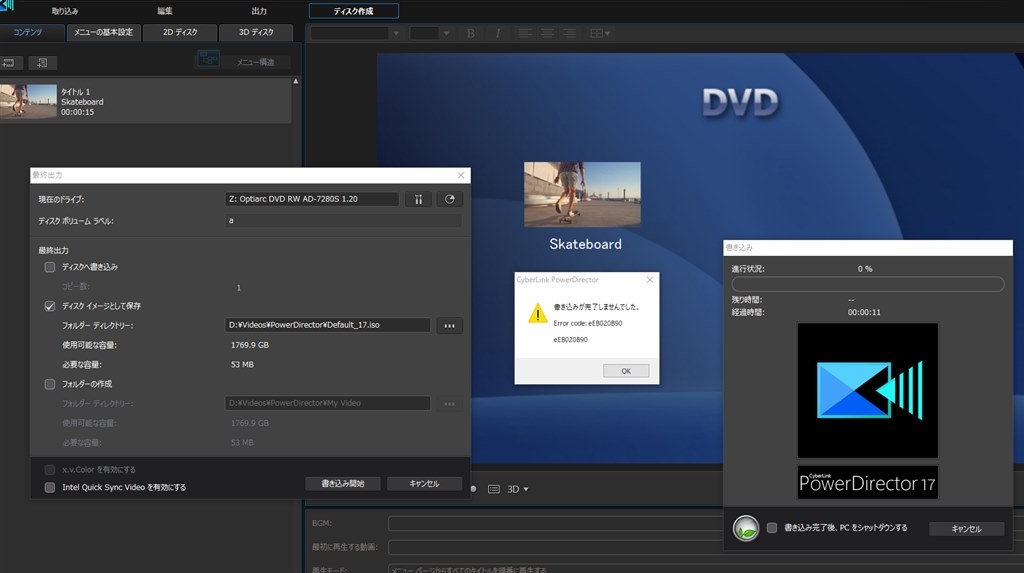Click the drive eject/tools icon beside drive field
Viewport: 1024px width, 573px height.
(x=418, y=199)
